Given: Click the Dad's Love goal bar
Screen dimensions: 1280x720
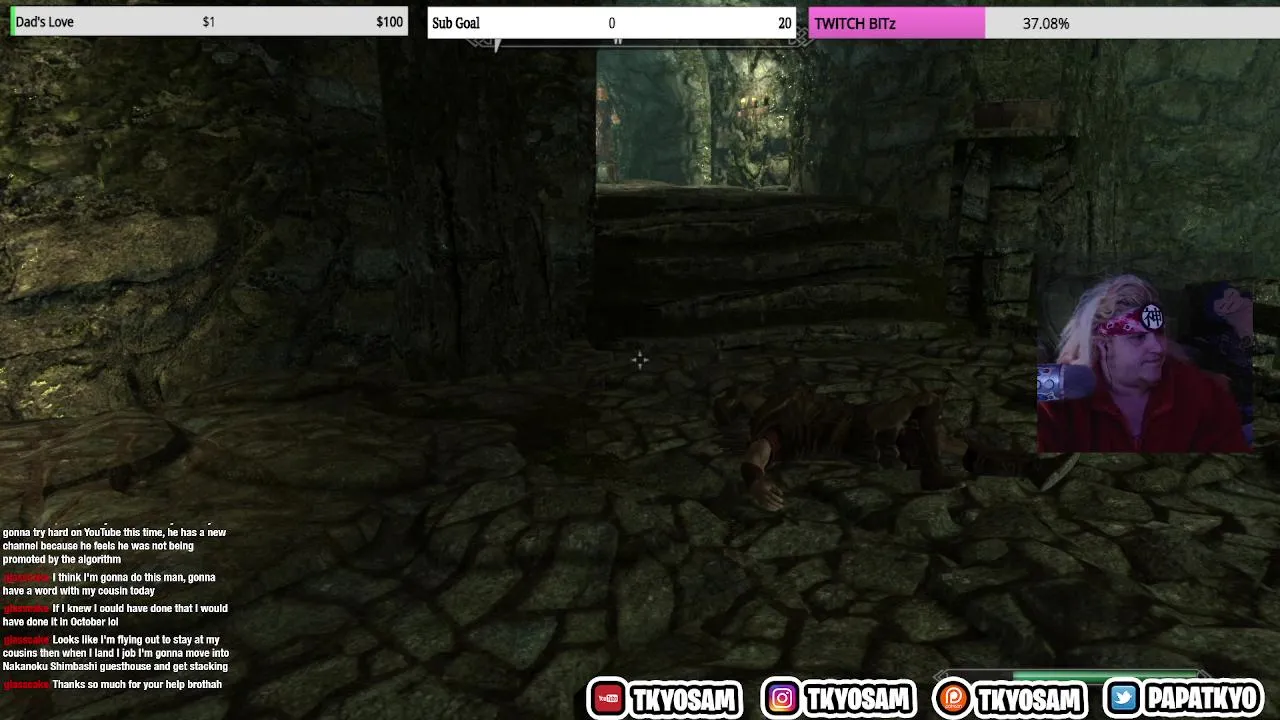Looking at the screenshot, I should [209, 22].
